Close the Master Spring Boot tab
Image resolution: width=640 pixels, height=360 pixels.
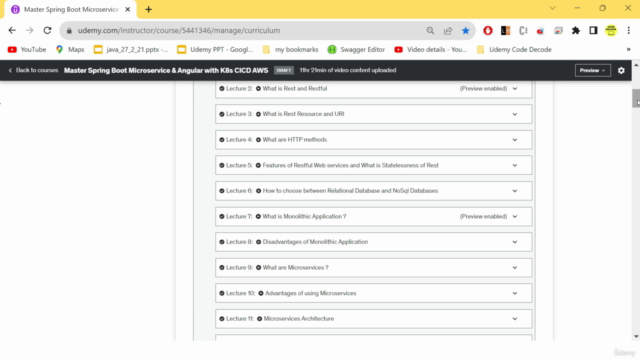[x=127, y=9]
